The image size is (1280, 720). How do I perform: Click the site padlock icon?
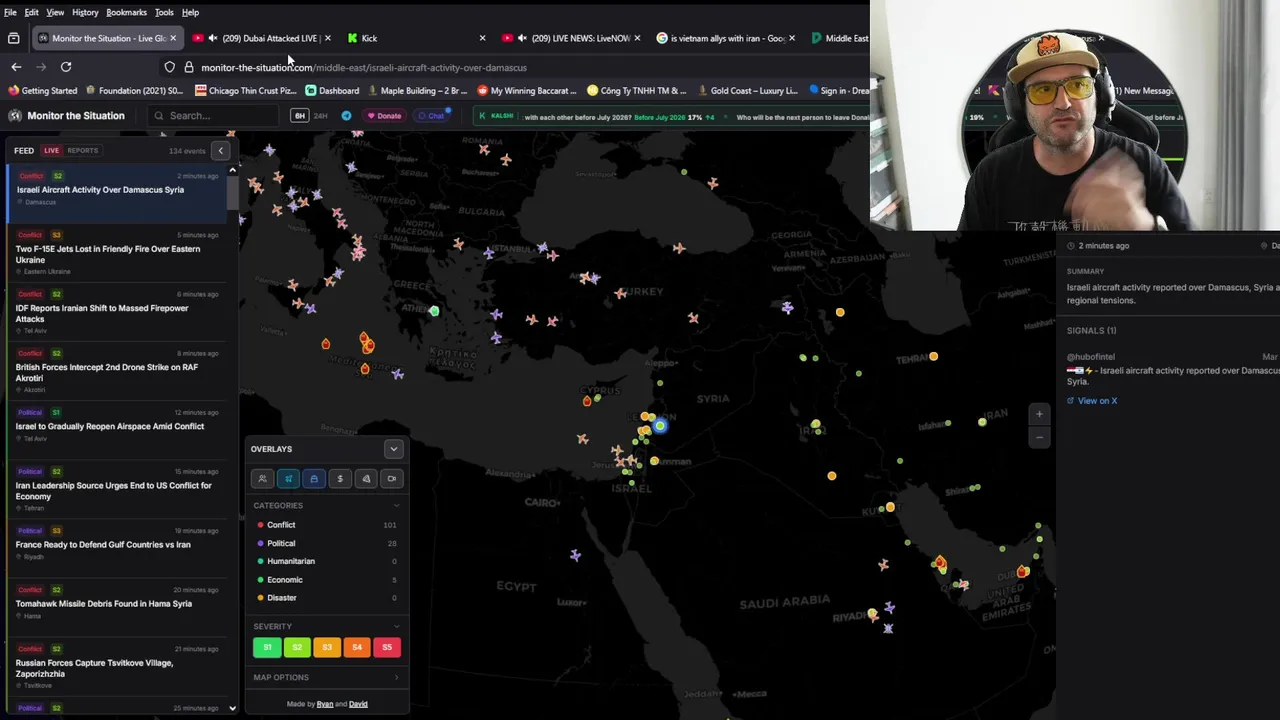click(189, 67)
